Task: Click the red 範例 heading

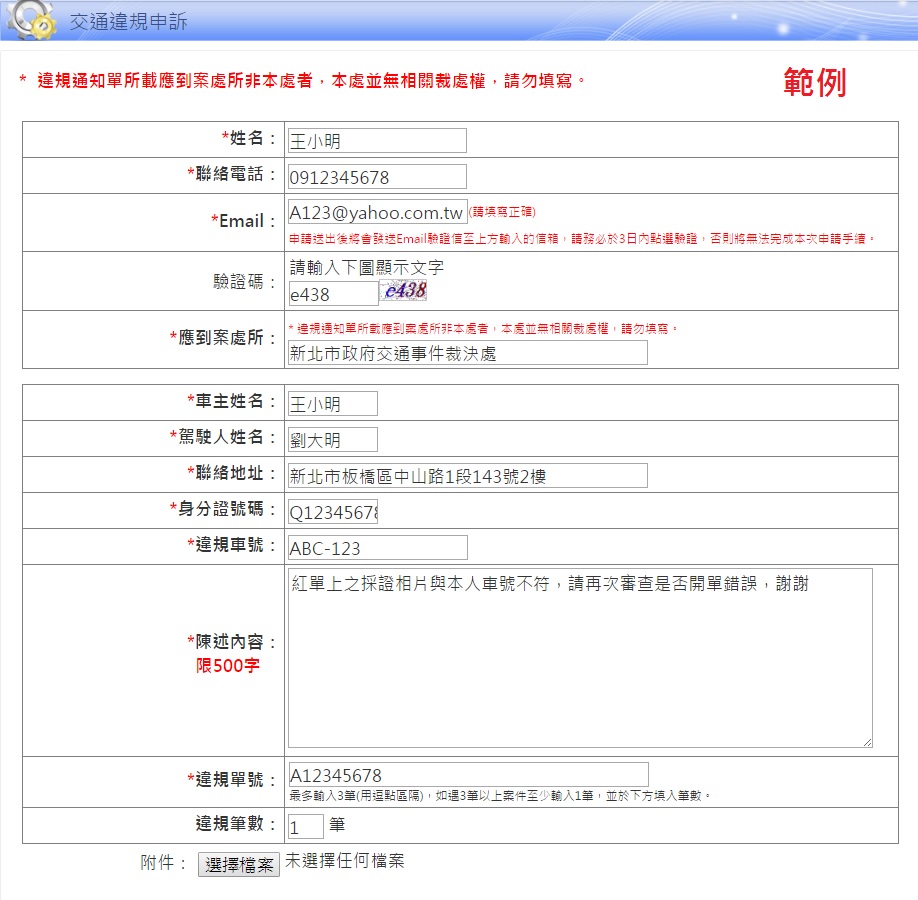Action: click(x=815, y=82)
